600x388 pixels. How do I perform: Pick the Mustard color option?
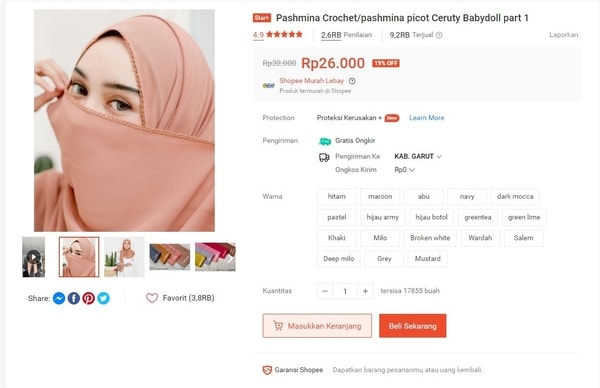pos(427,259)
